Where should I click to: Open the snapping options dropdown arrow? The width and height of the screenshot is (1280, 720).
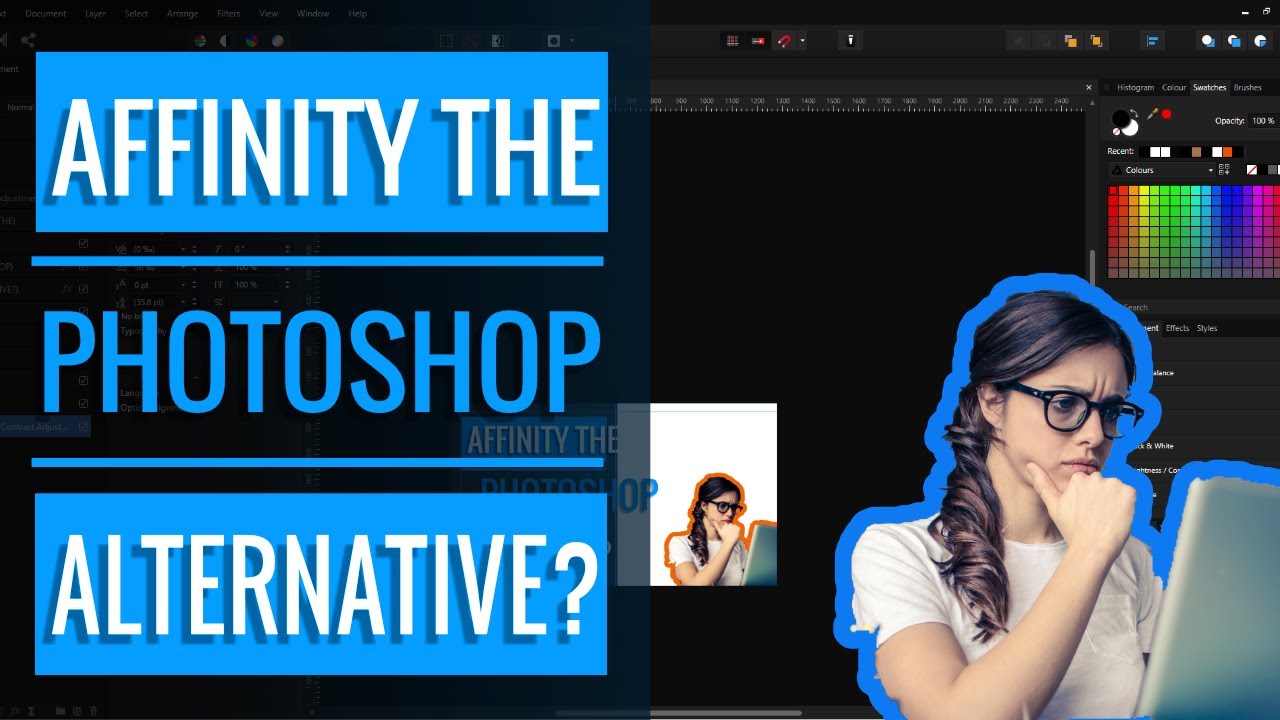click(x=802, y=41)
